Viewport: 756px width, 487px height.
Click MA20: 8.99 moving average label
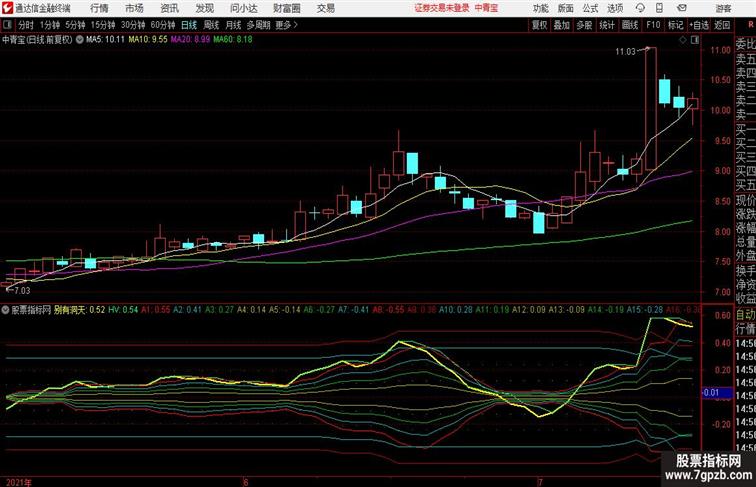190,40
